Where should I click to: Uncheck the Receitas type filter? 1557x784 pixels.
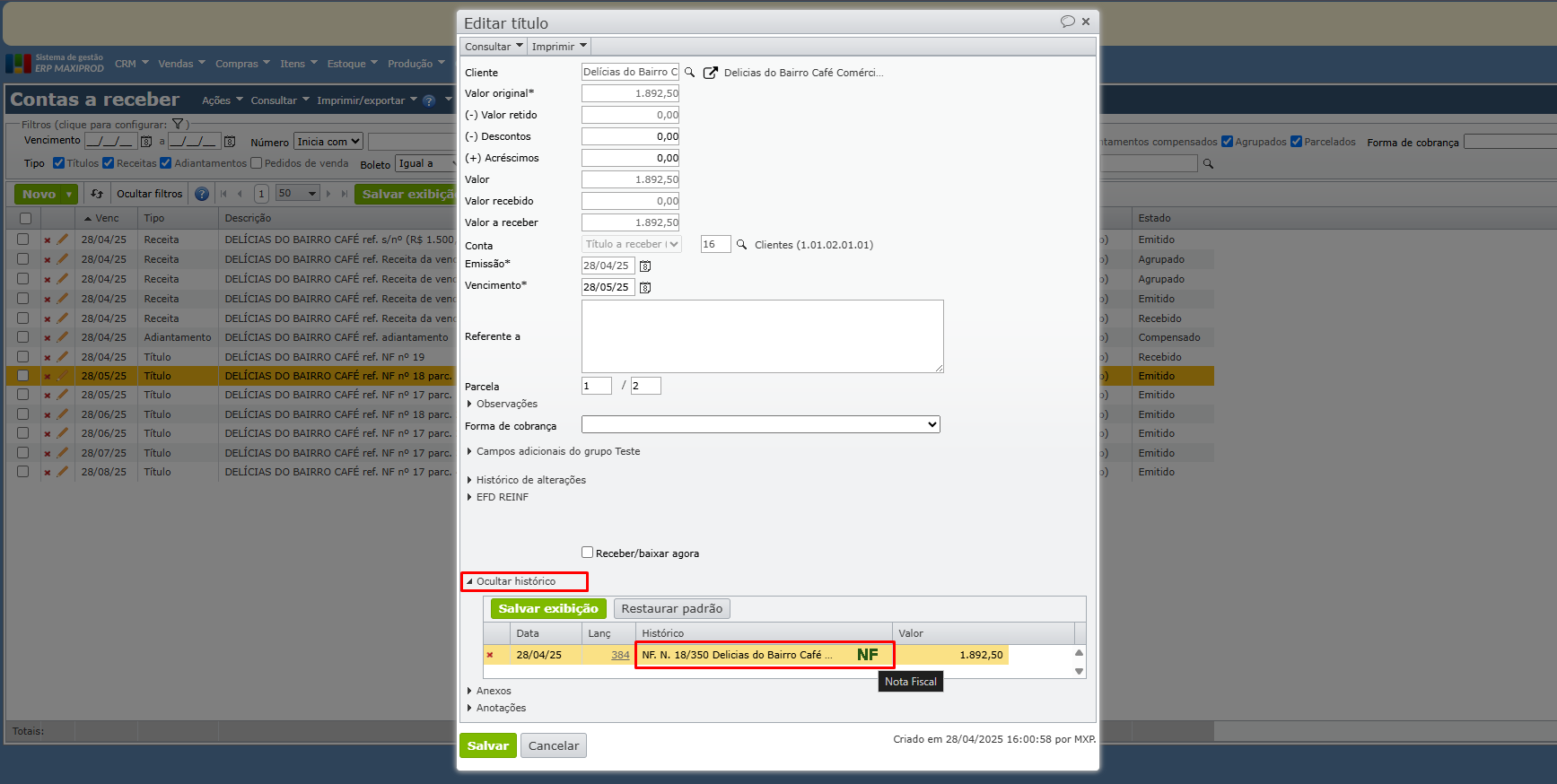(x=108, y=163)
